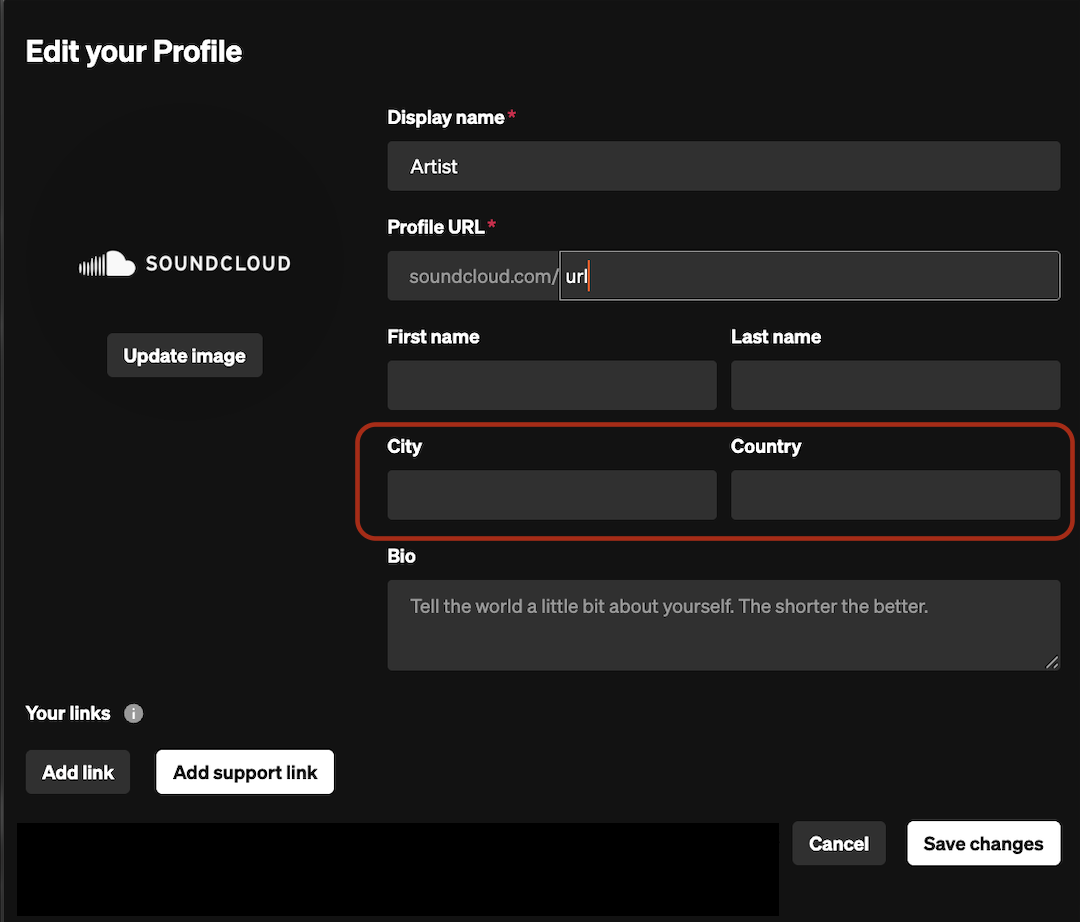Click the Update image button

(185, 355)
